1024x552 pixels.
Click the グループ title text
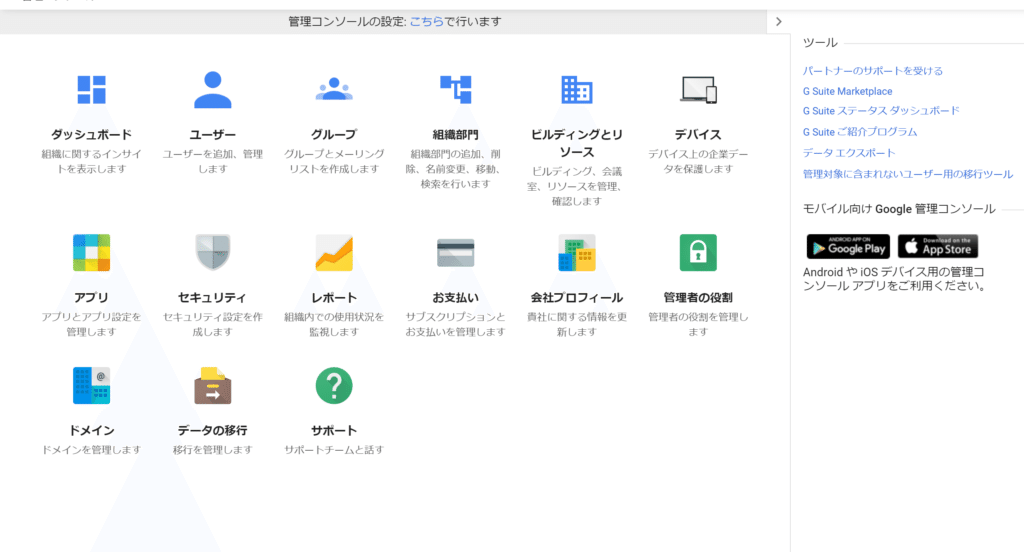pos(334,135)
